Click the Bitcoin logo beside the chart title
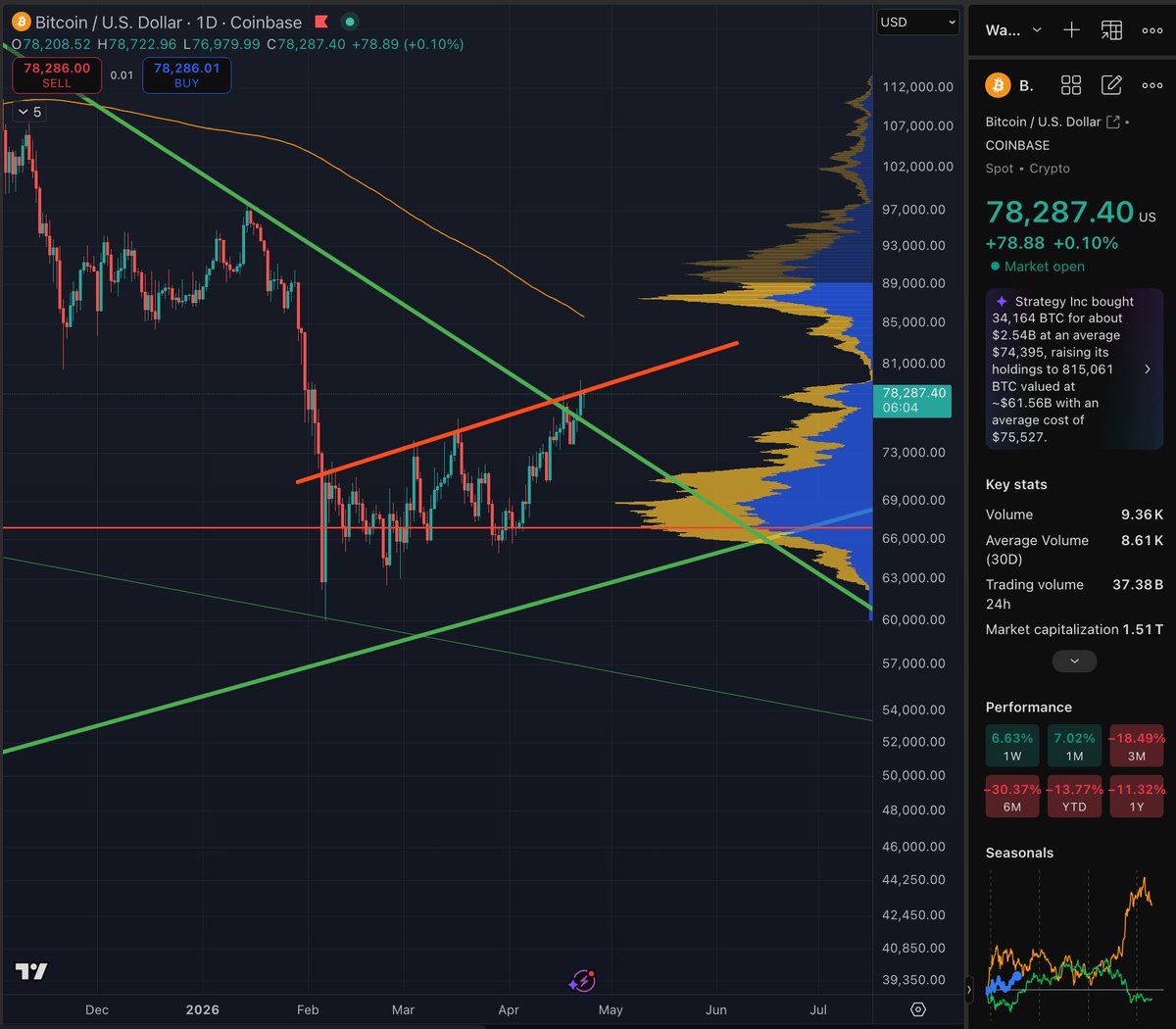1176x1029 pixels. click(x=21, y=22)
